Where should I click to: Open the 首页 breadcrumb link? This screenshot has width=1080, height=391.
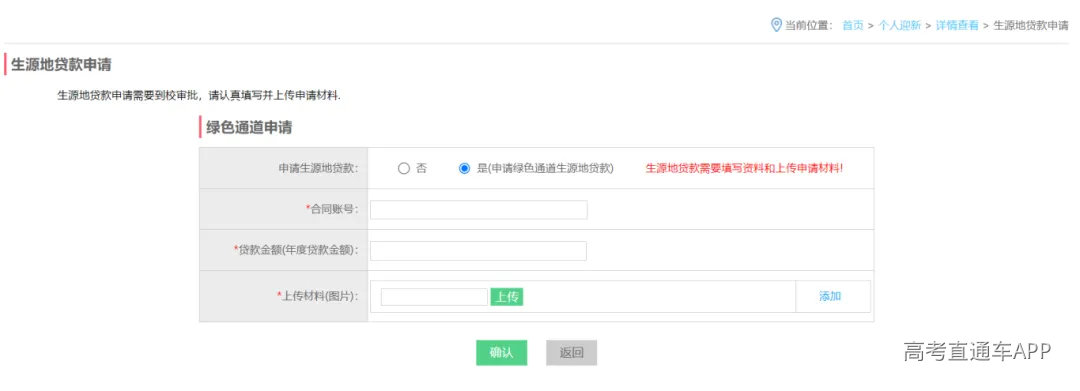click(853, 25)
